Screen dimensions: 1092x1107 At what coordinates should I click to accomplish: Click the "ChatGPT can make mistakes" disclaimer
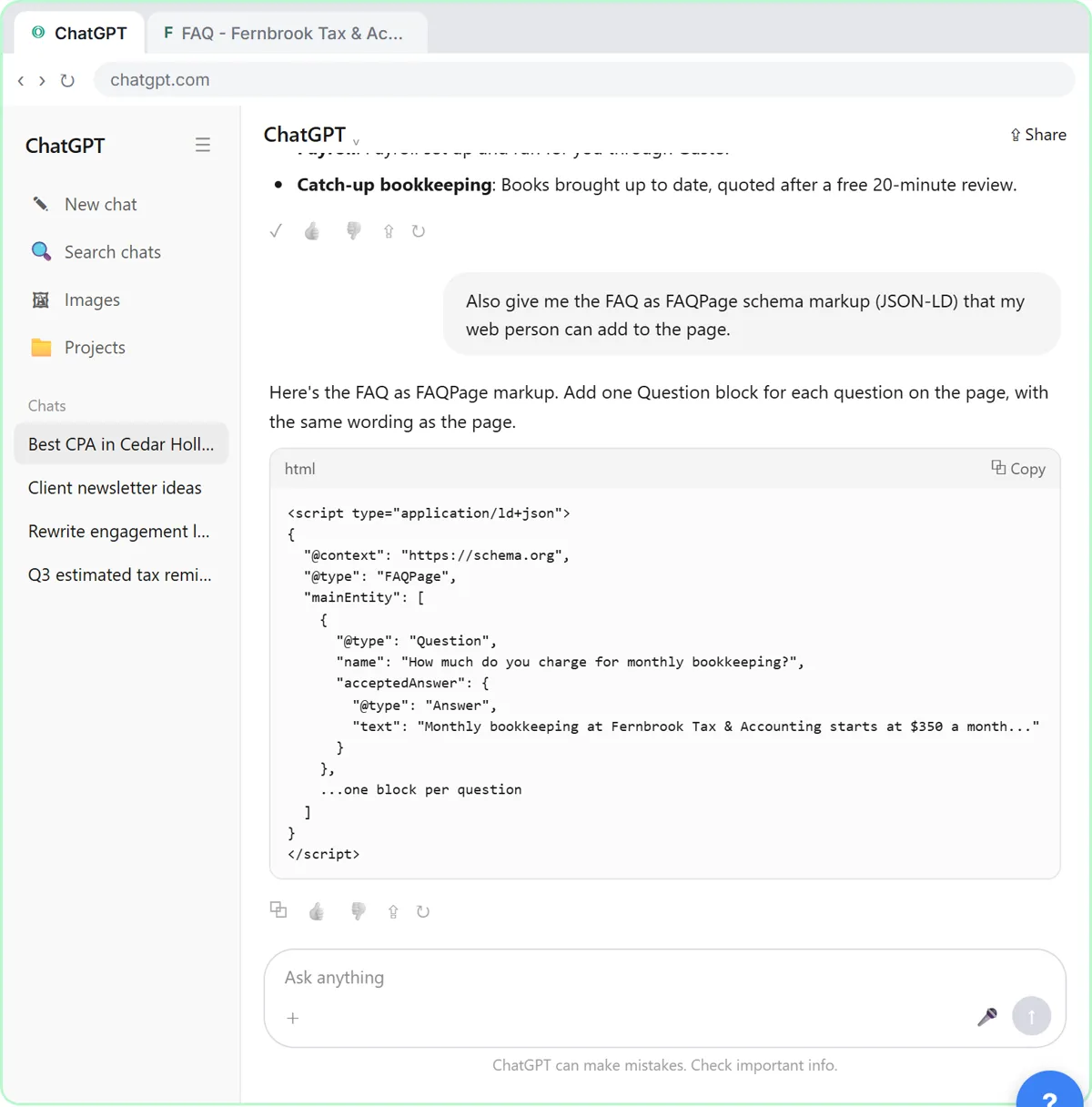point(664,1065)
